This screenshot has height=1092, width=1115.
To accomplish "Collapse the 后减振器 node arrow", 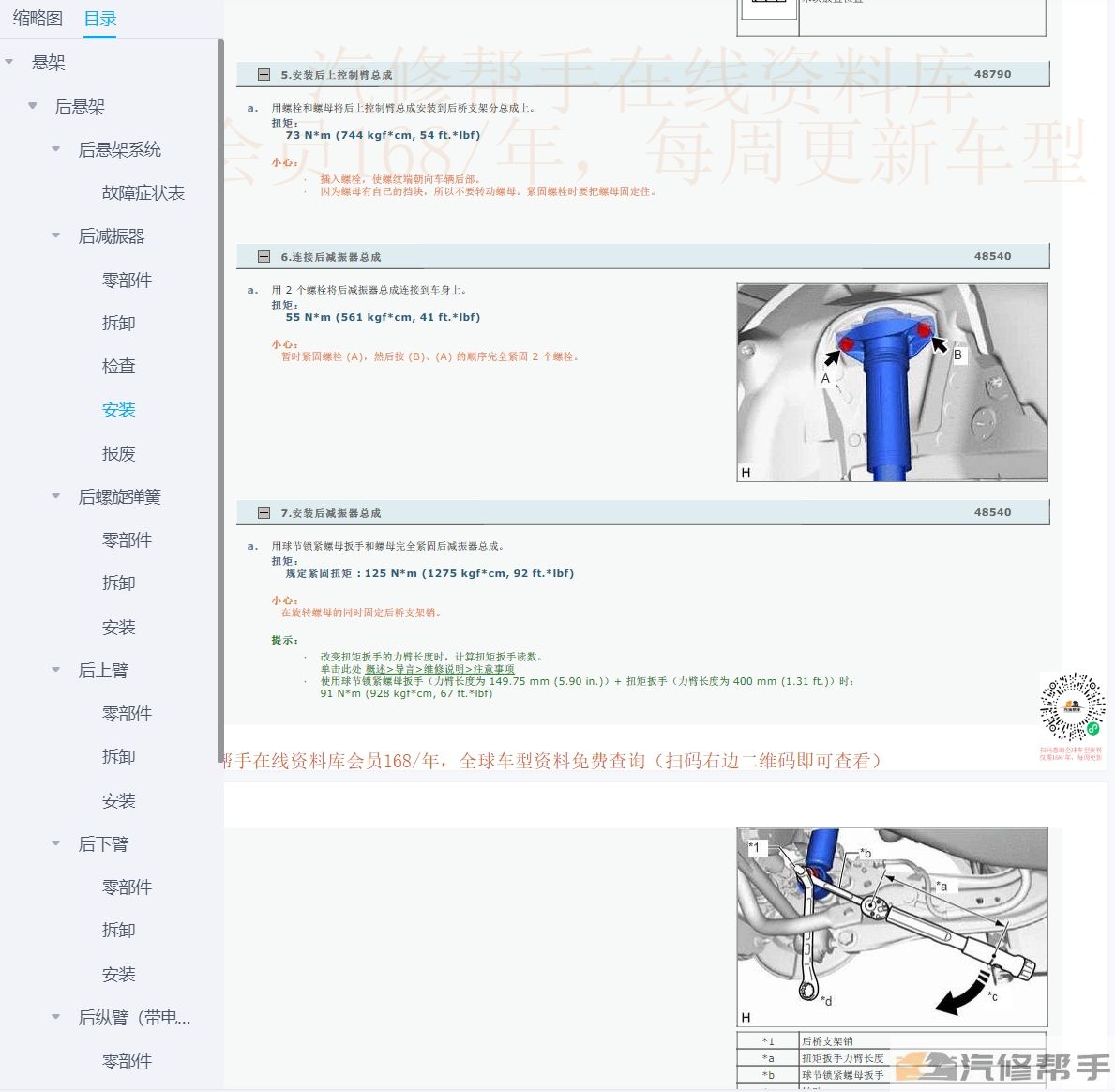I will pos(56,235).
